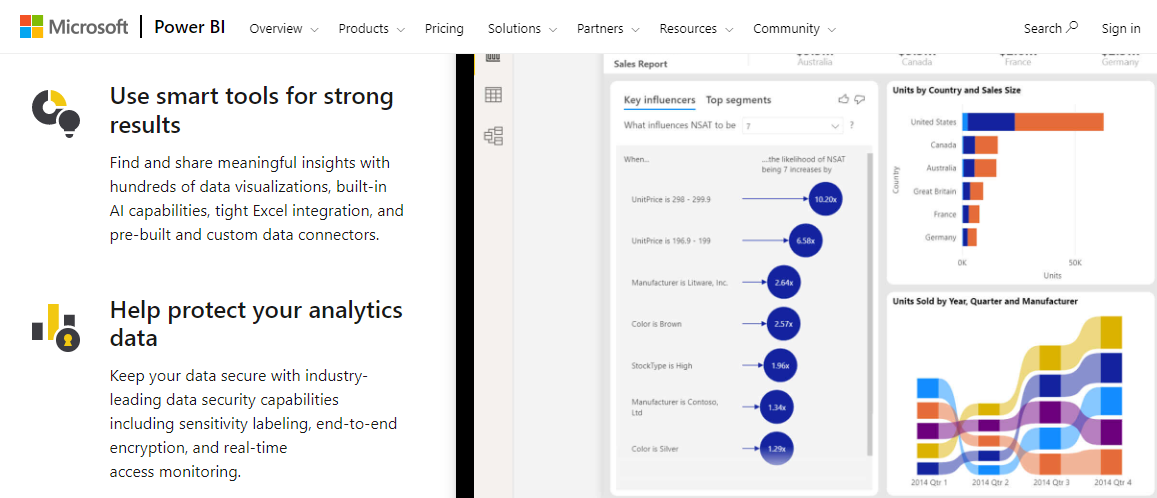Open the Model relationships view icon
Image resolution: width=1157 pixels, height=498 pixels.
coord(493,136)
